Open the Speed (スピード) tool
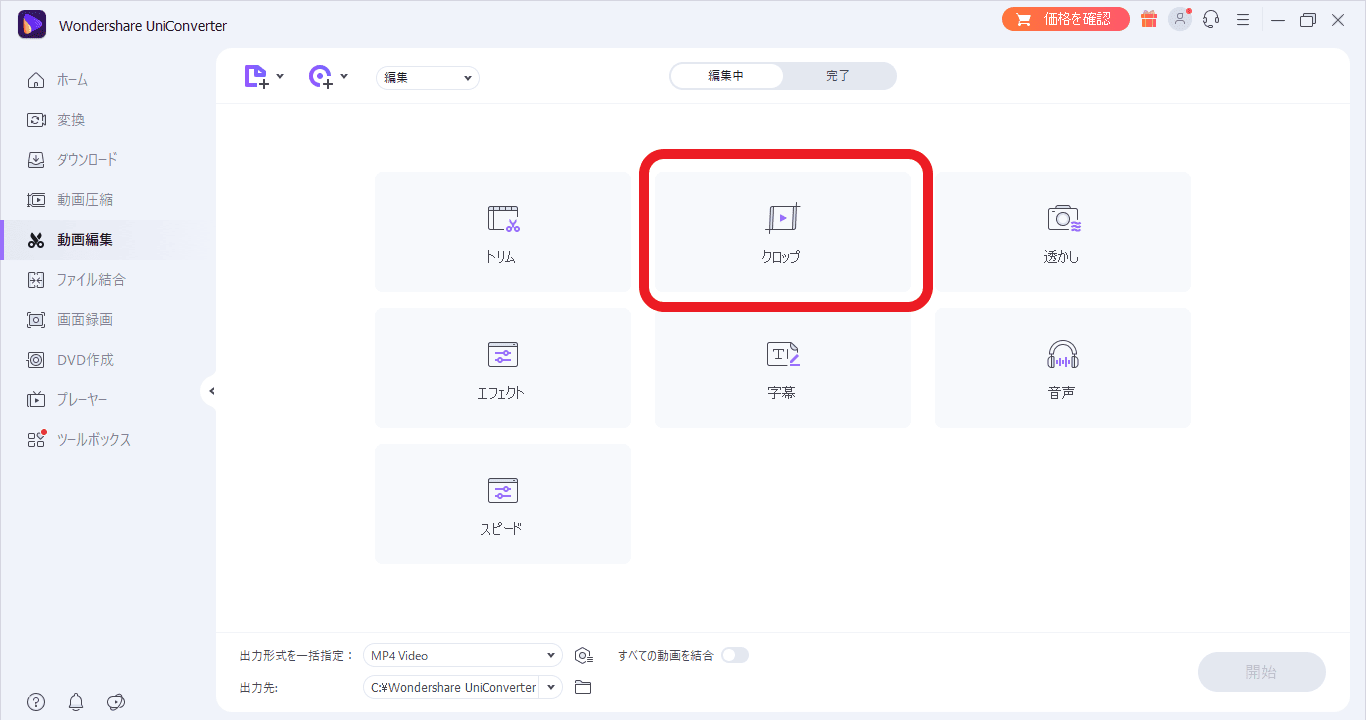This screenshot has height=720, width=1366. tap(502, 504)
